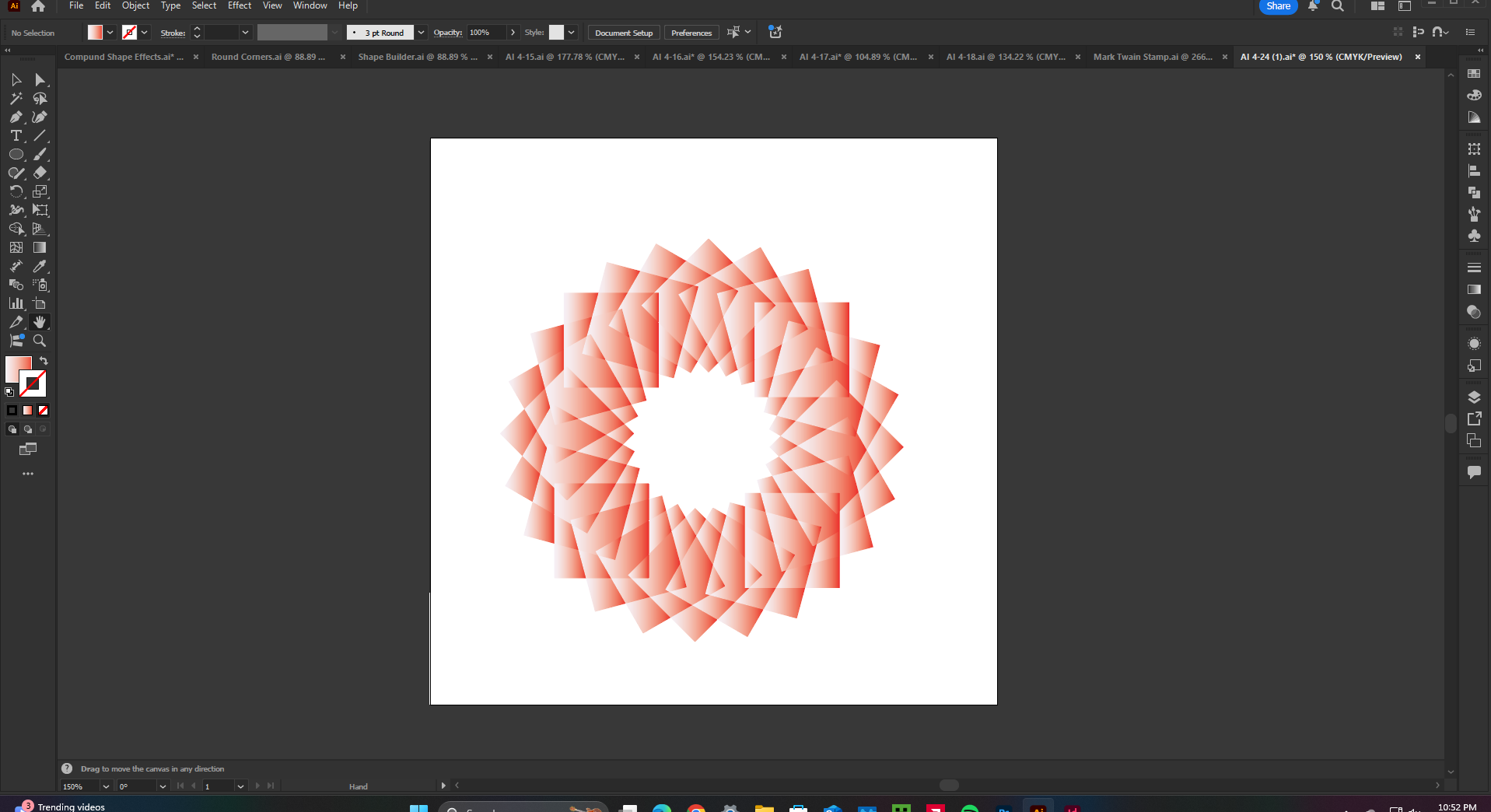
Task: Switch to Draw Behind mode
Action: pyautogui.click(x=28, y=429)
